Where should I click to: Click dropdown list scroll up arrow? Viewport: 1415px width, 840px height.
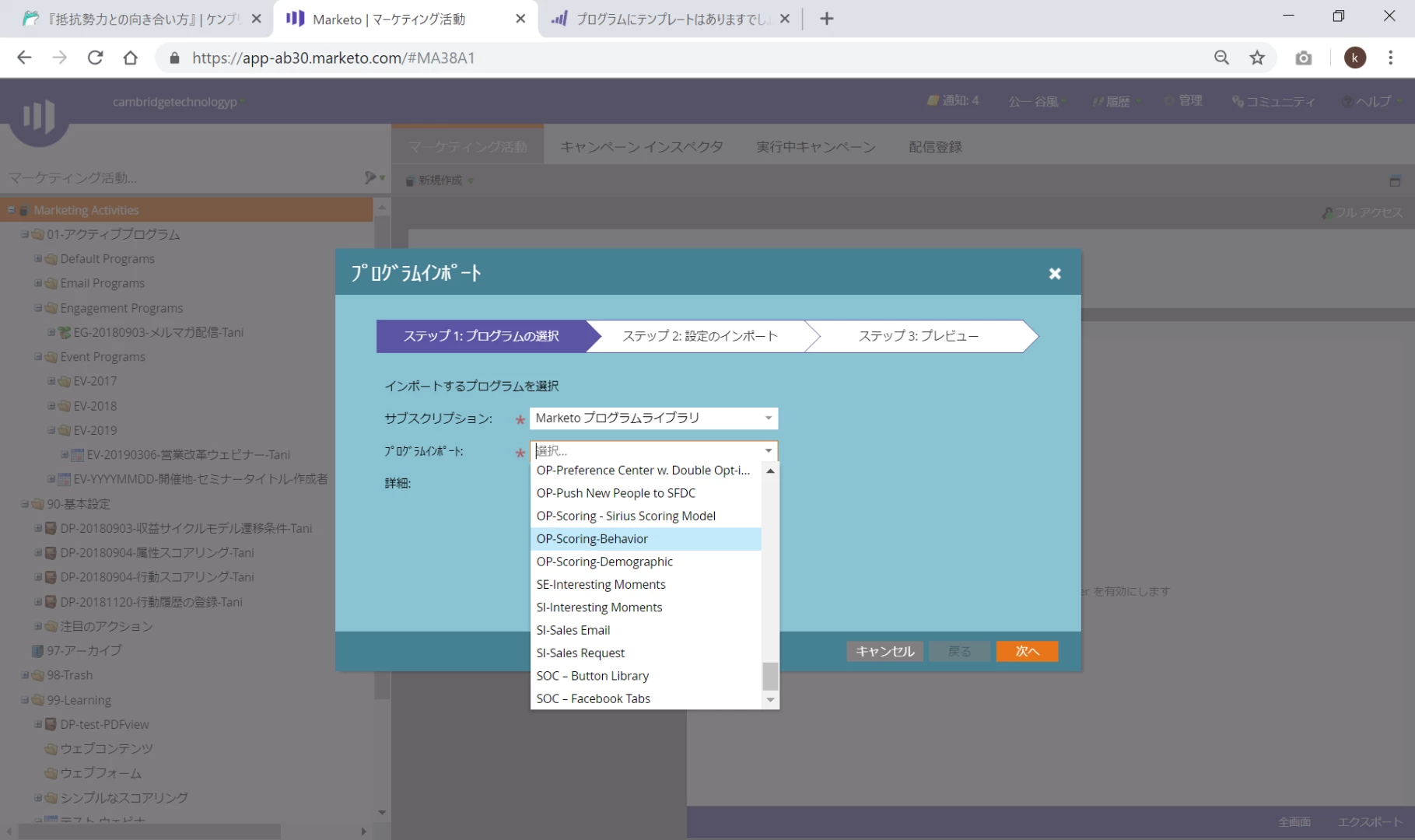pos(770,471)
